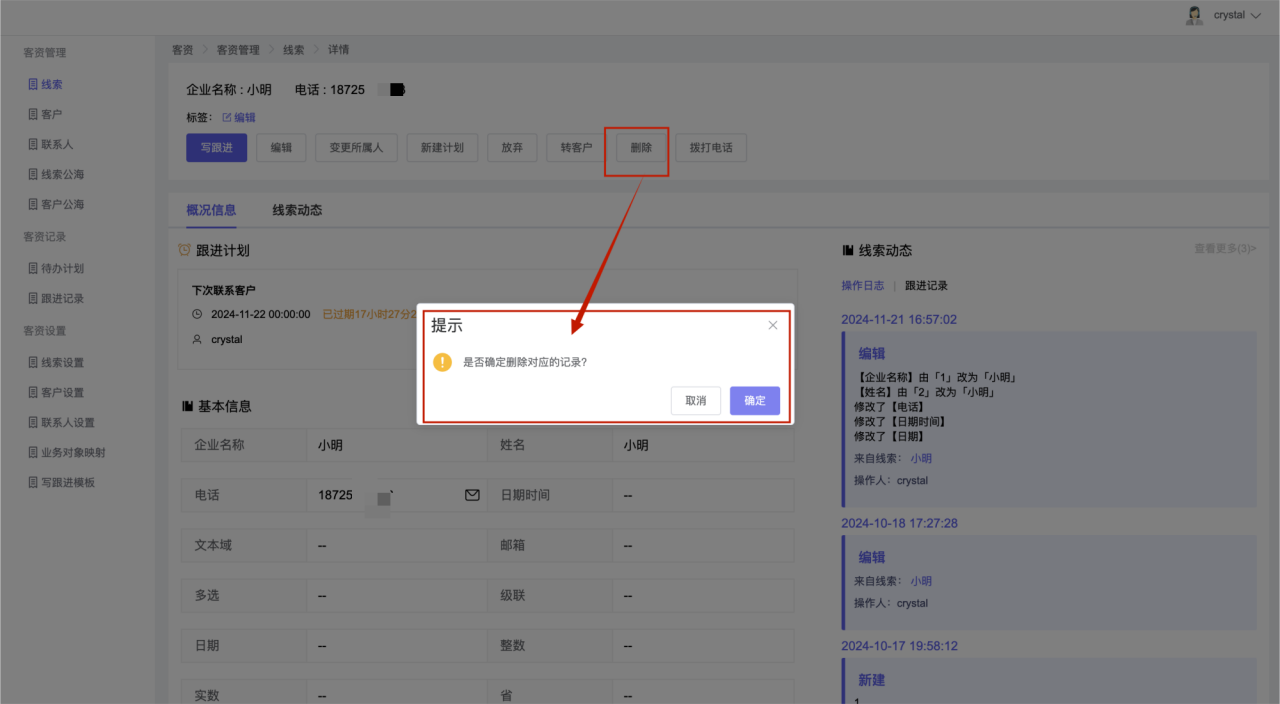Open 线索 in the sidebar
Image resolution: width=1280 pixels, height=704 pixels.
click(x=52, y=85)
